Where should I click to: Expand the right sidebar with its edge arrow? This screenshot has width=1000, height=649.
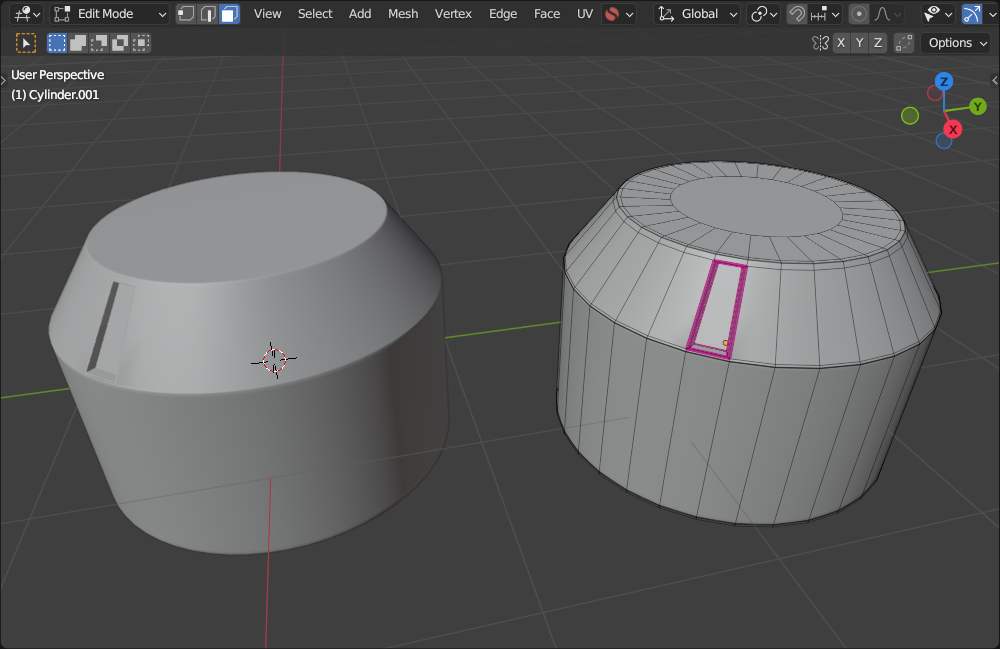[x=995, y=80]
